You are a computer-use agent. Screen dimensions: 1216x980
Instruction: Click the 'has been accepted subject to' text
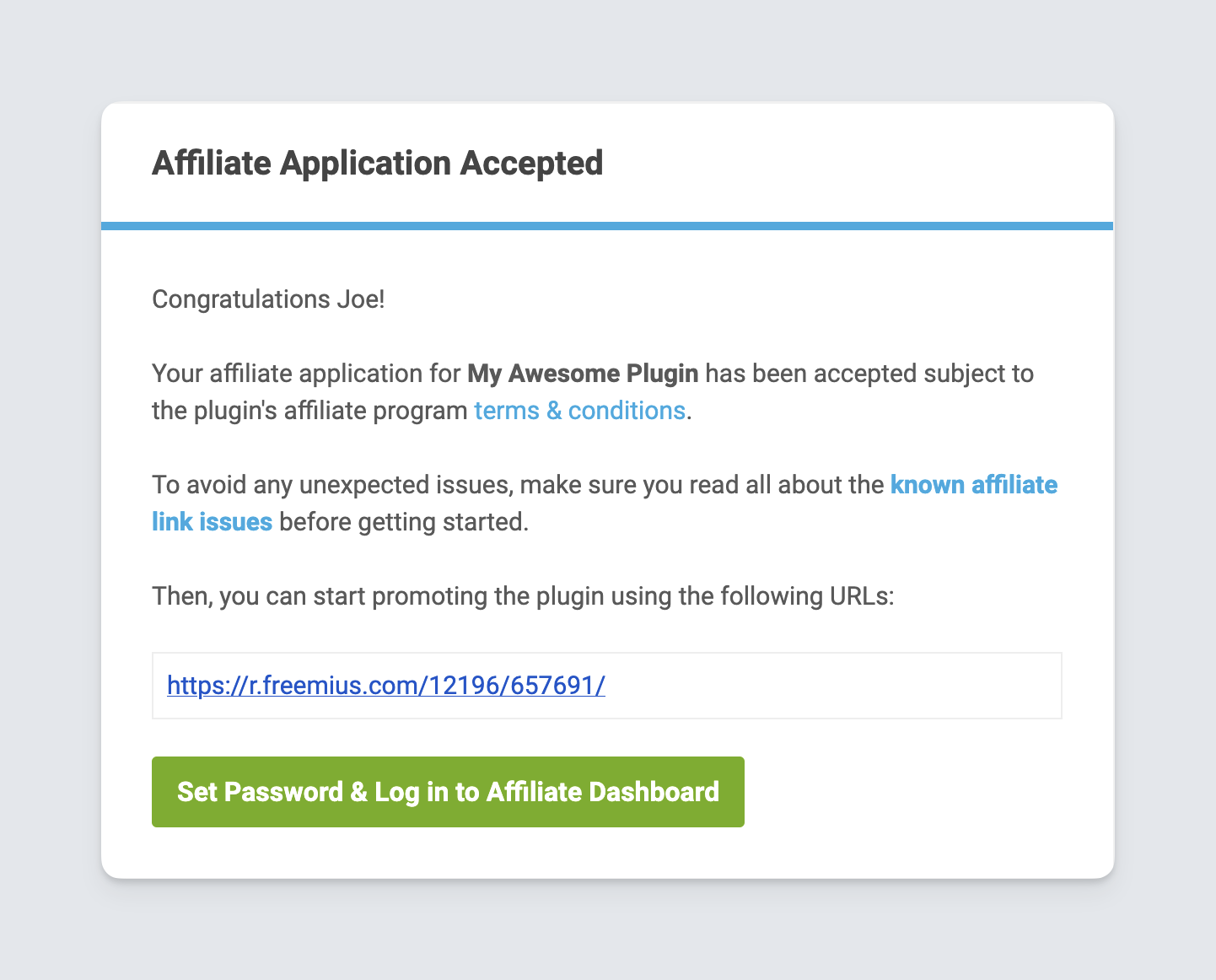click(869, 374)
